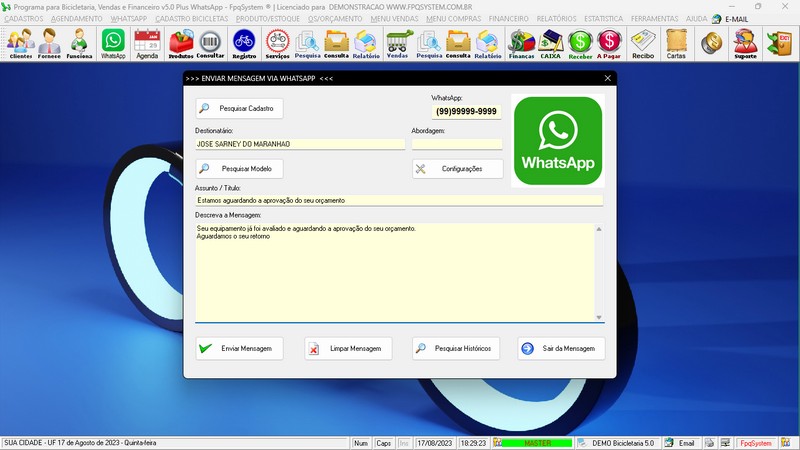Viewport: 800px width, 450px height.
Task: Open the Clientes toolbar icon
Action: click(20, 44)
